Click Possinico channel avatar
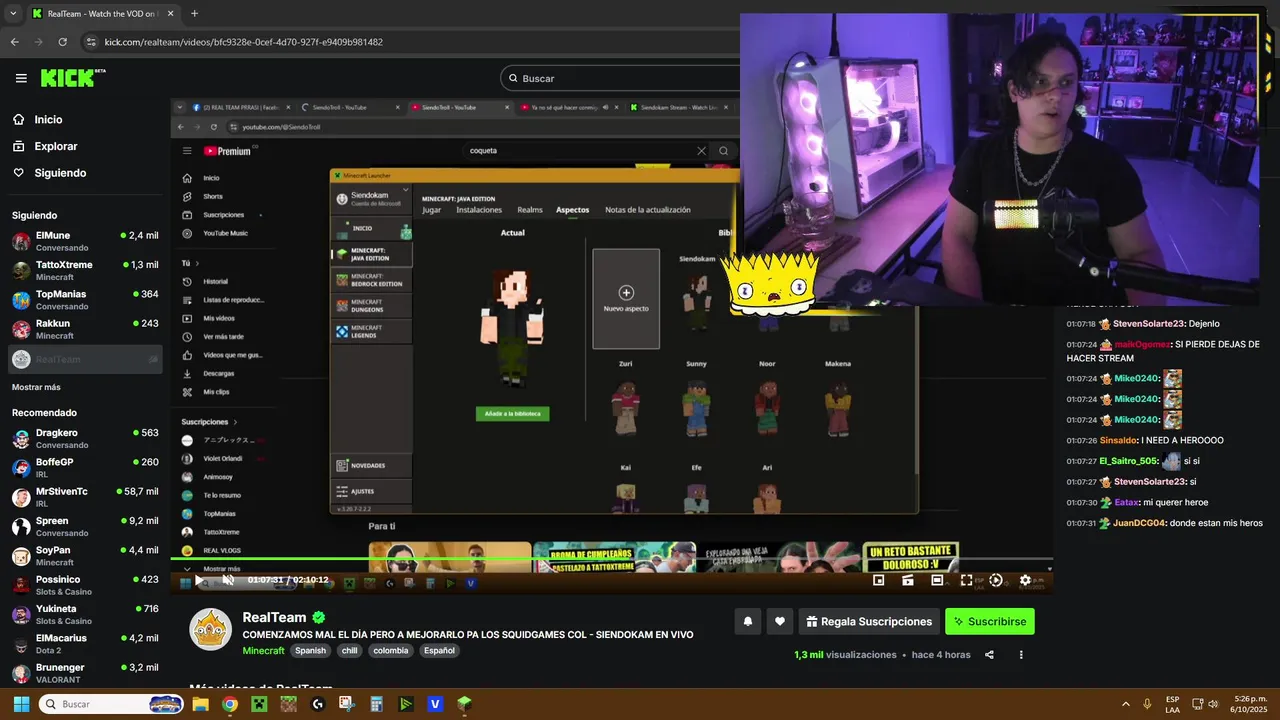 [21, 585]
